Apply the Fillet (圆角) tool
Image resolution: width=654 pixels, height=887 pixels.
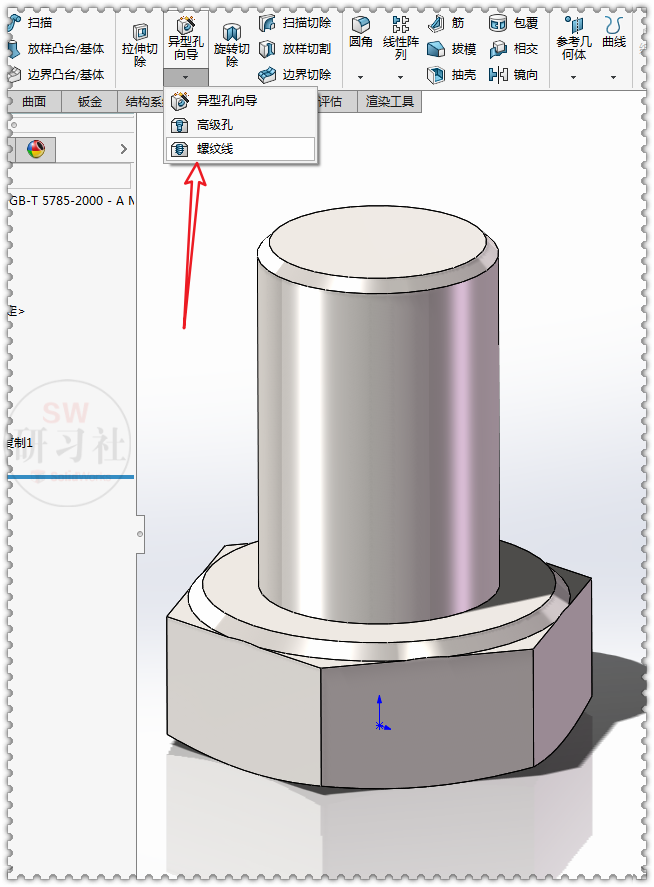click(360, 32)
